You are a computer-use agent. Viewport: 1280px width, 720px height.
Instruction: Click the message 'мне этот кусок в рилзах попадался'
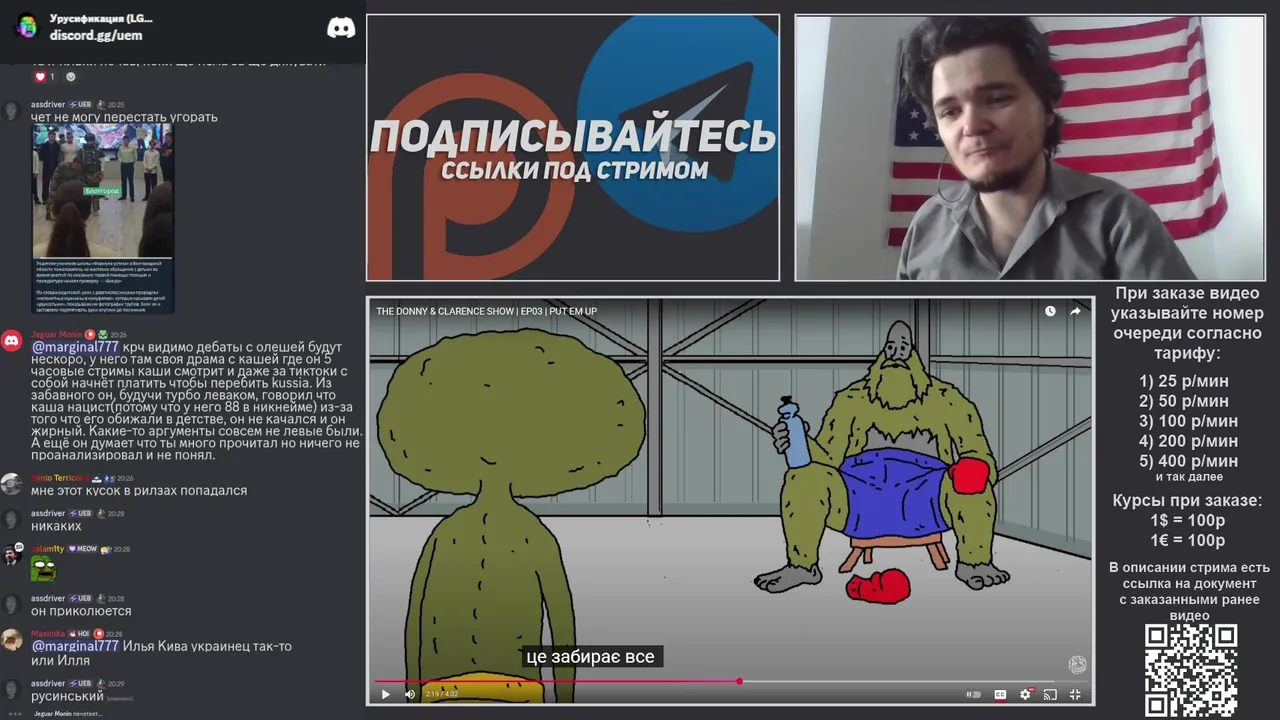click(x=139, y=491)
